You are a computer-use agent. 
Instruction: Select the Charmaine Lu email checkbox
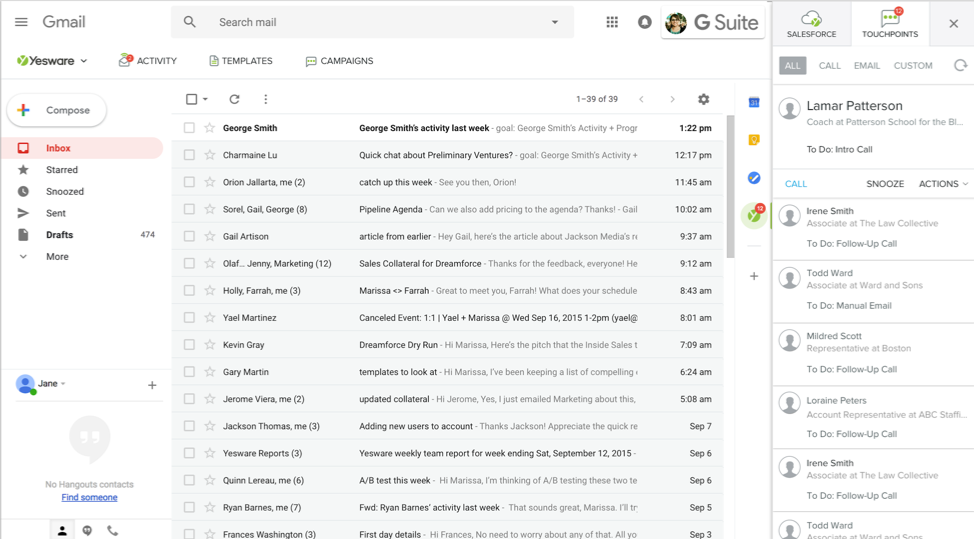coord(189,155)
